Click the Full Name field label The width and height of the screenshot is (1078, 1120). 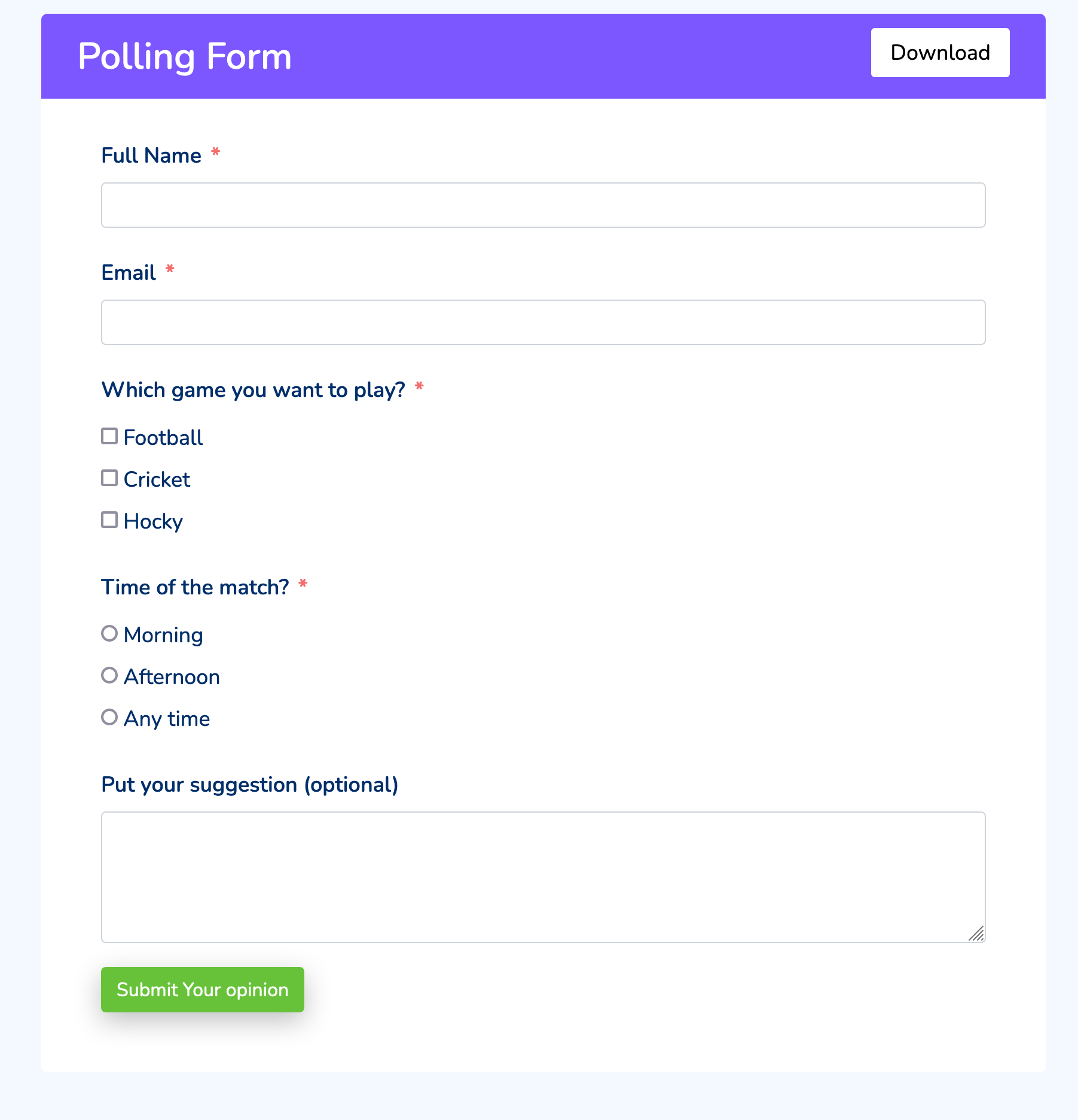click(x=151, y=155)
